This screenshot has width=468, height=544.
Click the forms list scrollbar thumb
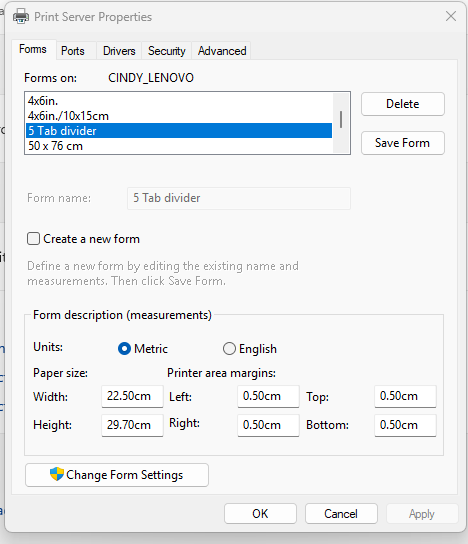coord(341,119)
